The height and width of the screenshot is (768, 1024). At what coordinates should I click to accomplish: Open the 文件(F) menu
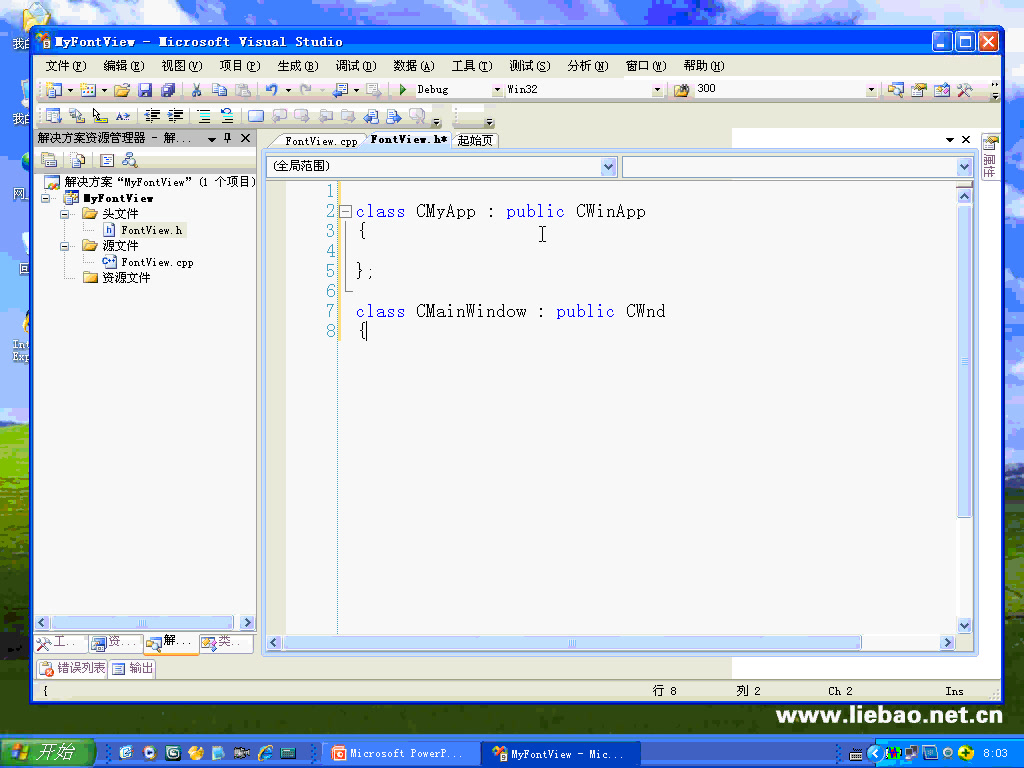pos(65,66)
